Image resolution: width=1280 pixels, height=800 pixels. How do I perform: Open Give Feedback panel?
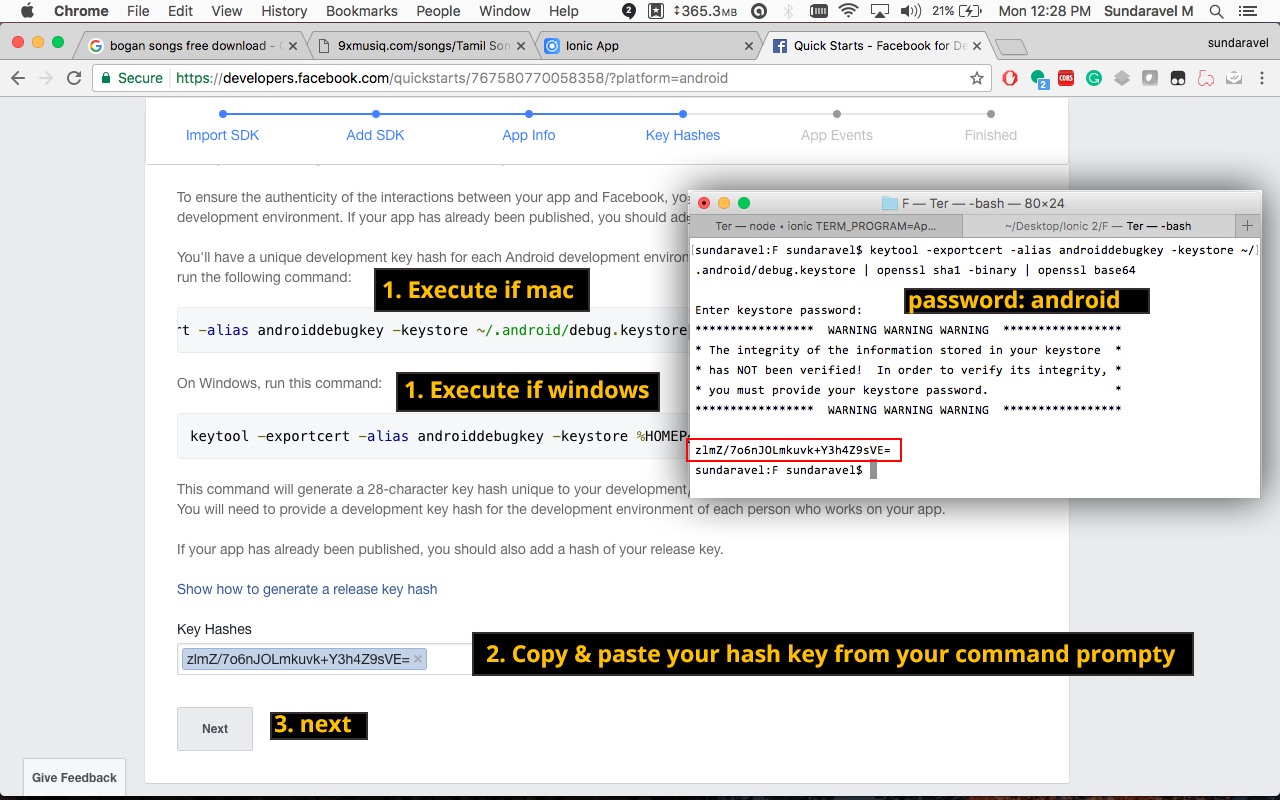(x=74, y=777)
